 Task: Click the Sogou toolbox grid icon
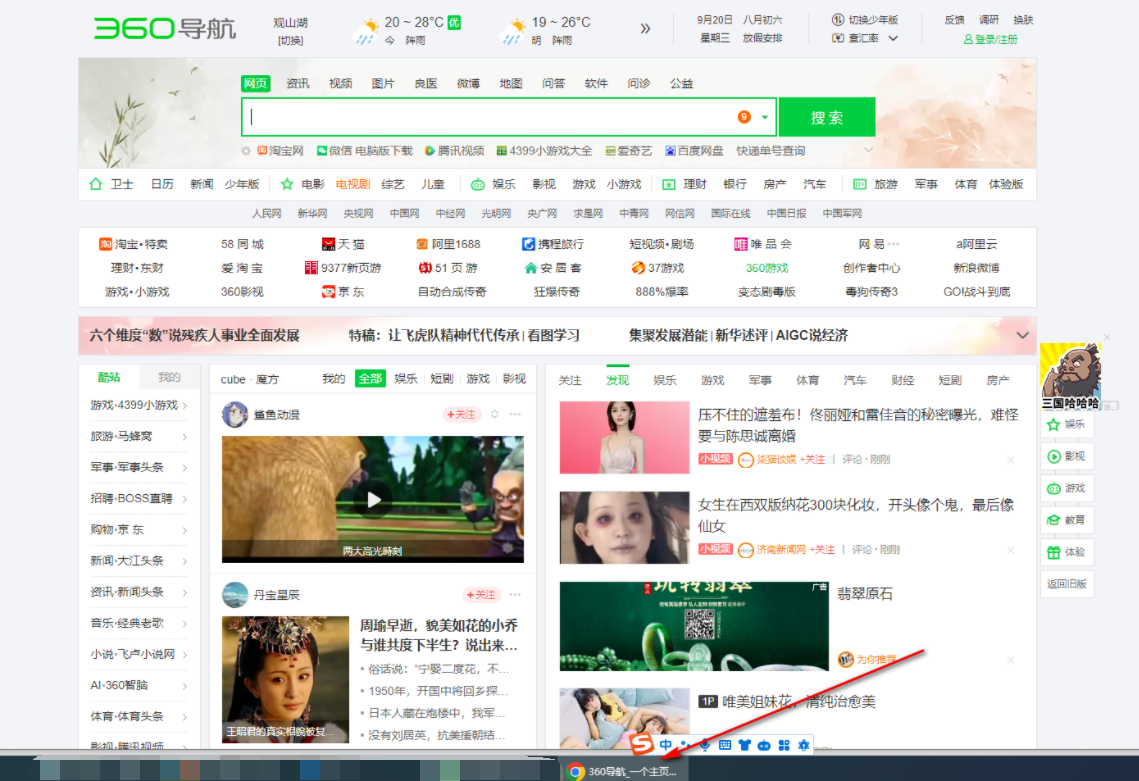click(x=784, y=745)
